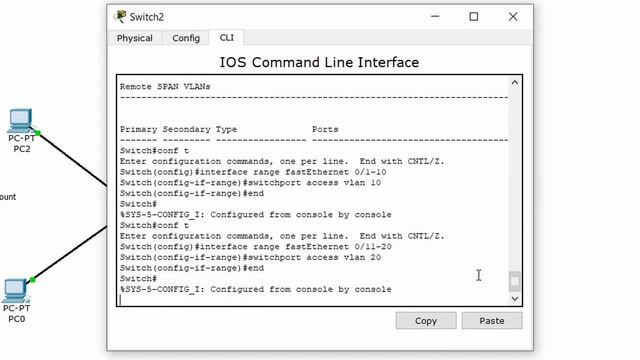The image size is (640, 360).
Task: Click 'interface range fastEthernet 0/1-10' line
Action: coord(253,172)
